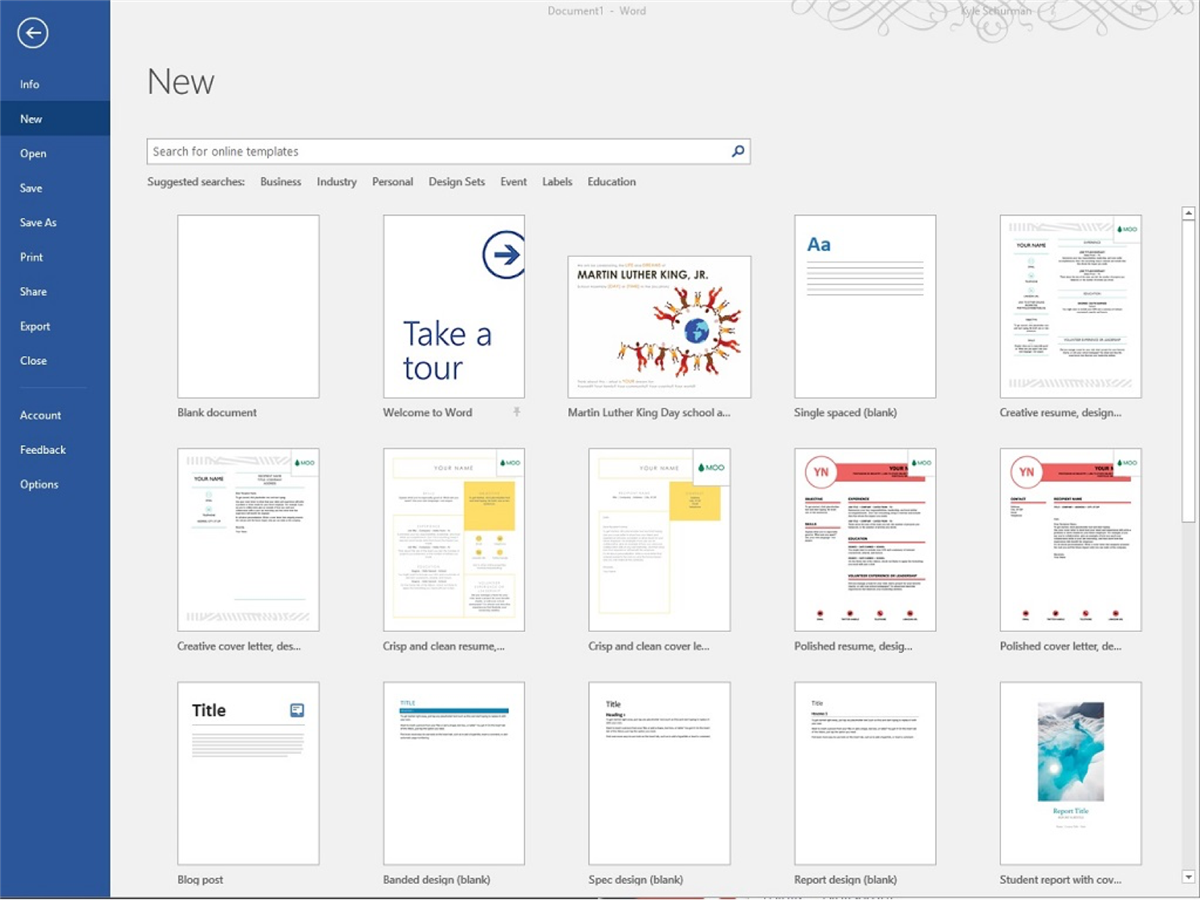
Task: Open the Save As page
Action: [38, 223]
